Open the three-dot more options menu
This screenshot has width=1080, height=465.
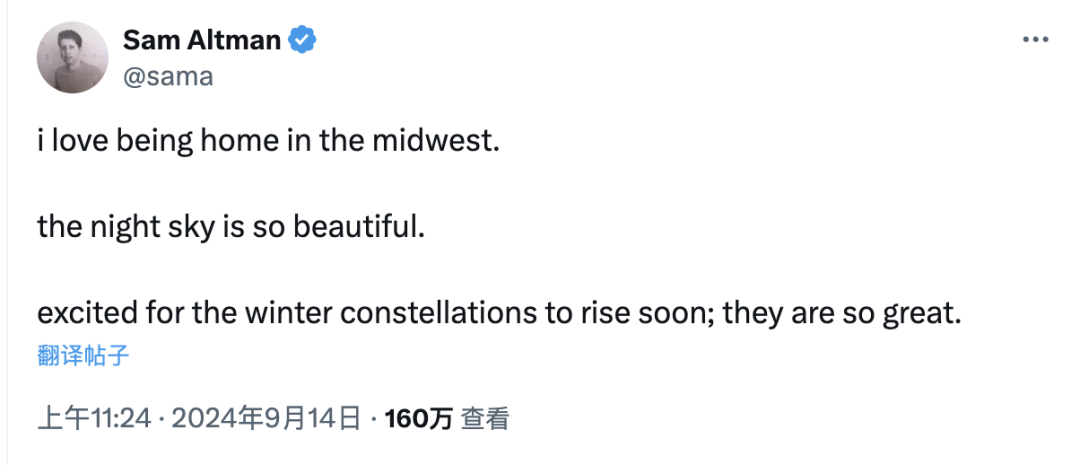point(1034,40)
